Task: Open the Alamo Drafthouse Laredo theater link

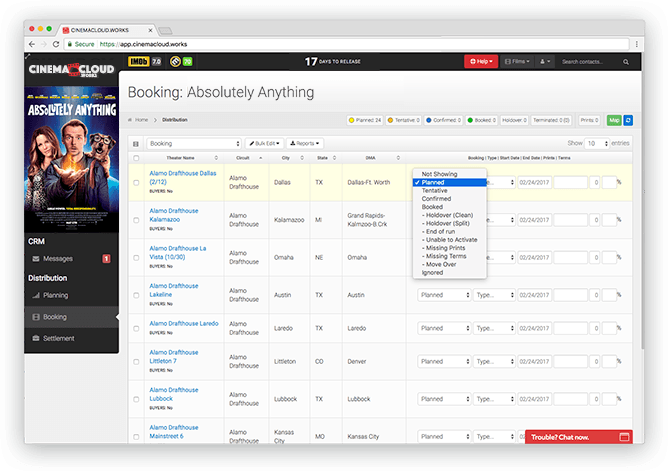Action: pos(184,324)
